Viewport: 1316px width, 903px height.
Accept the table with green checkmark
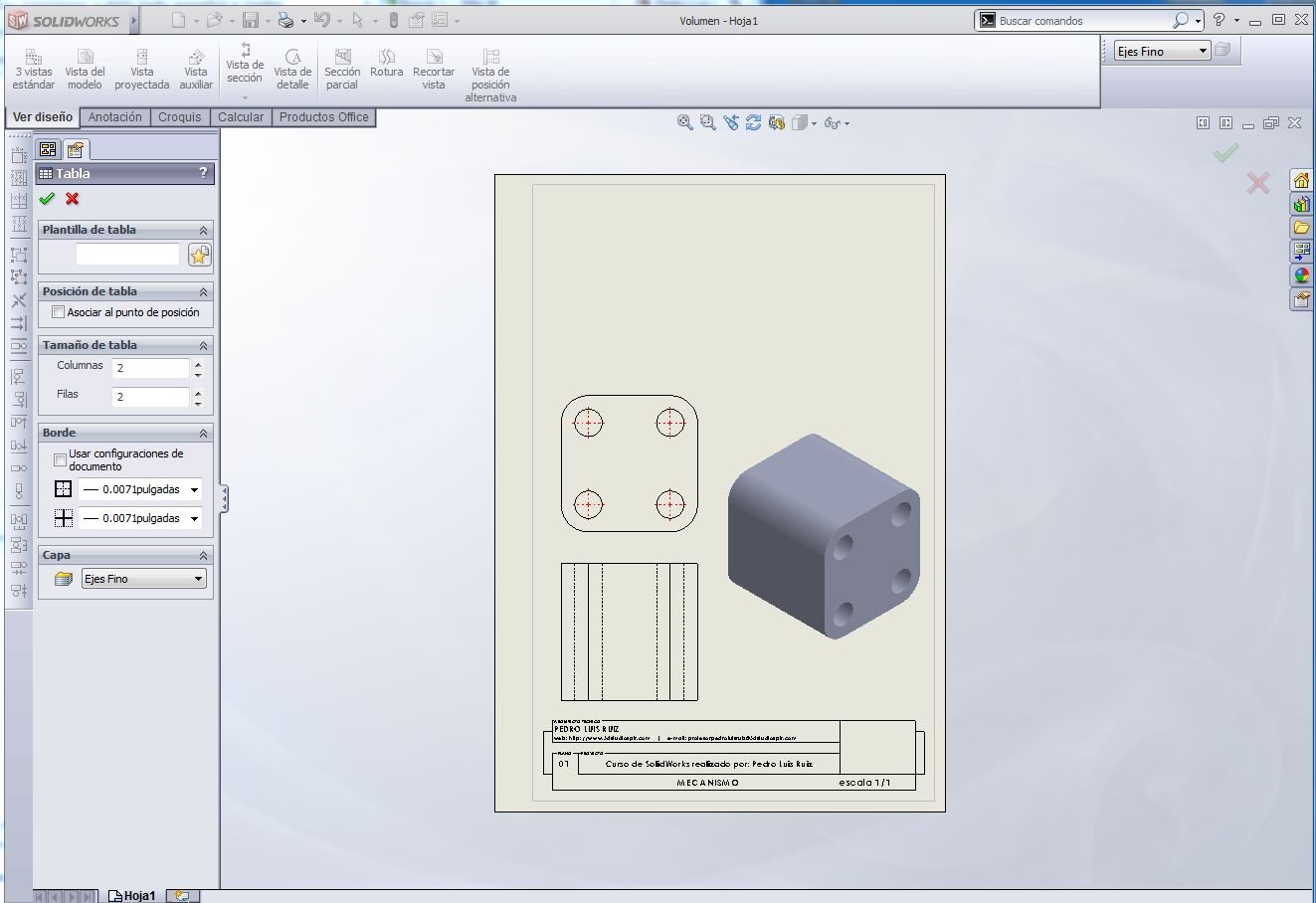[x=47, y=199]
